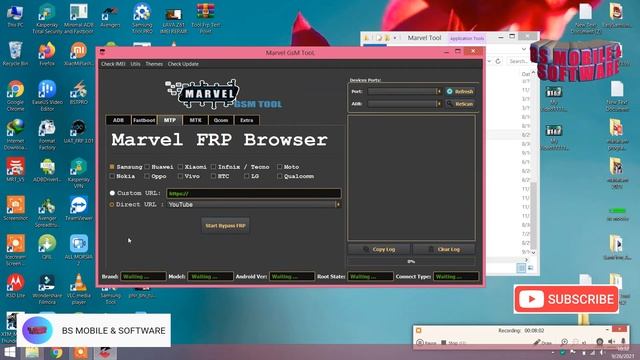Image resolution: width=640 pixels, height=360 pixels.
Task: Enable the Vivo checkbox
Action: pos(180,176)
